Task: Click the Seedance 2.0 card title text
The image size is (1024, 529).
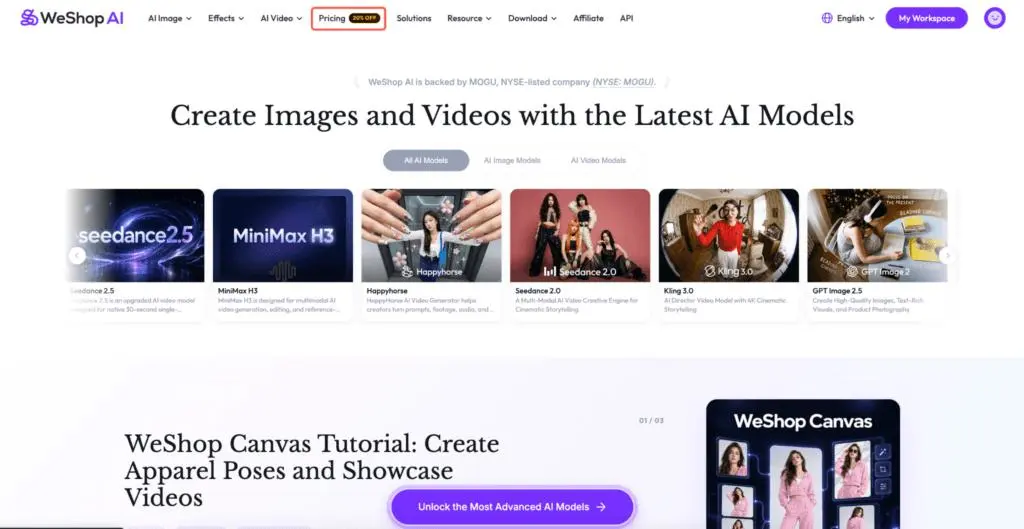Action: coord(537,291)
